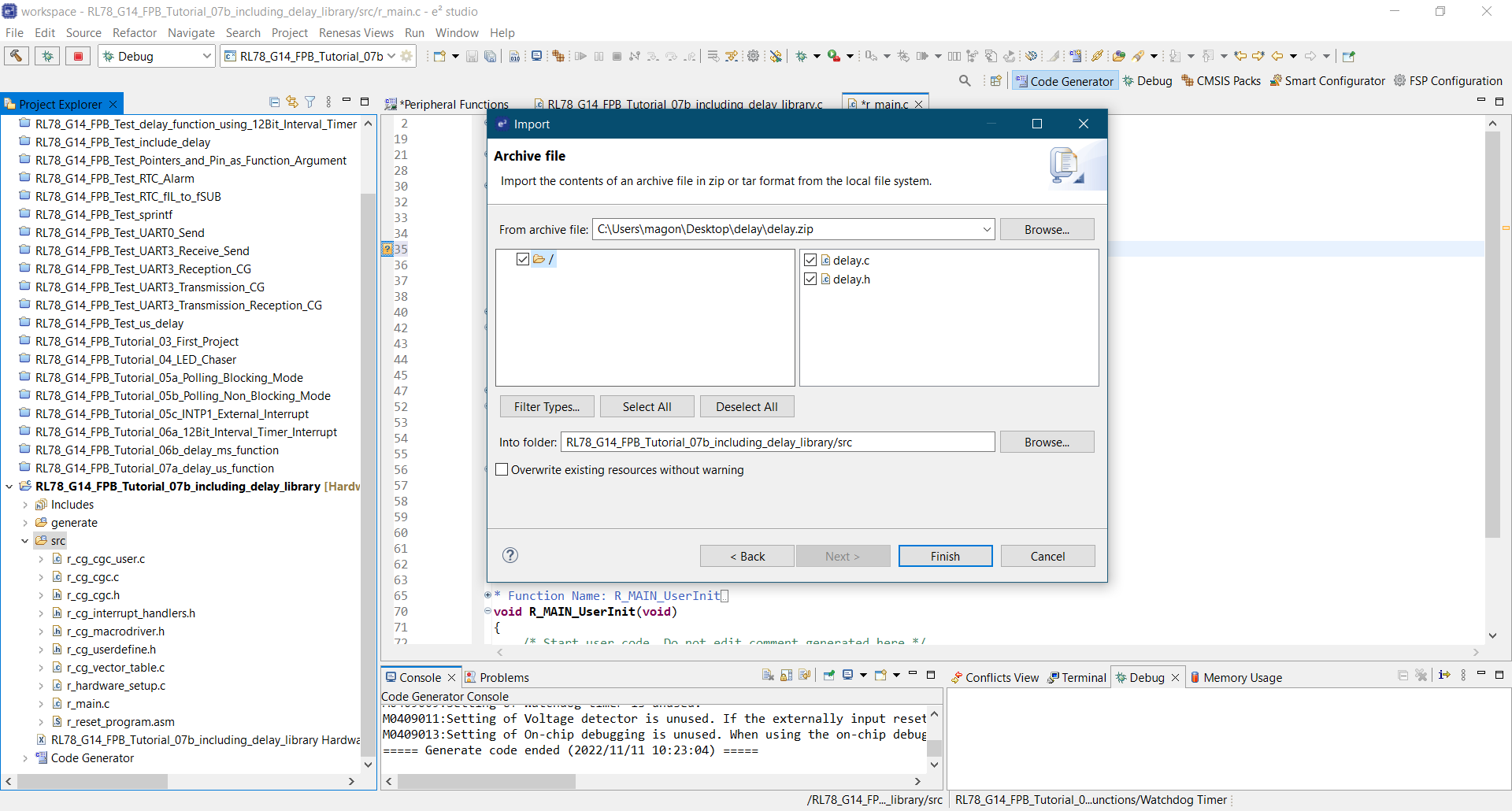Click the red Stop launch icon
Screen dimensions: 1512x811
point(78,56)
